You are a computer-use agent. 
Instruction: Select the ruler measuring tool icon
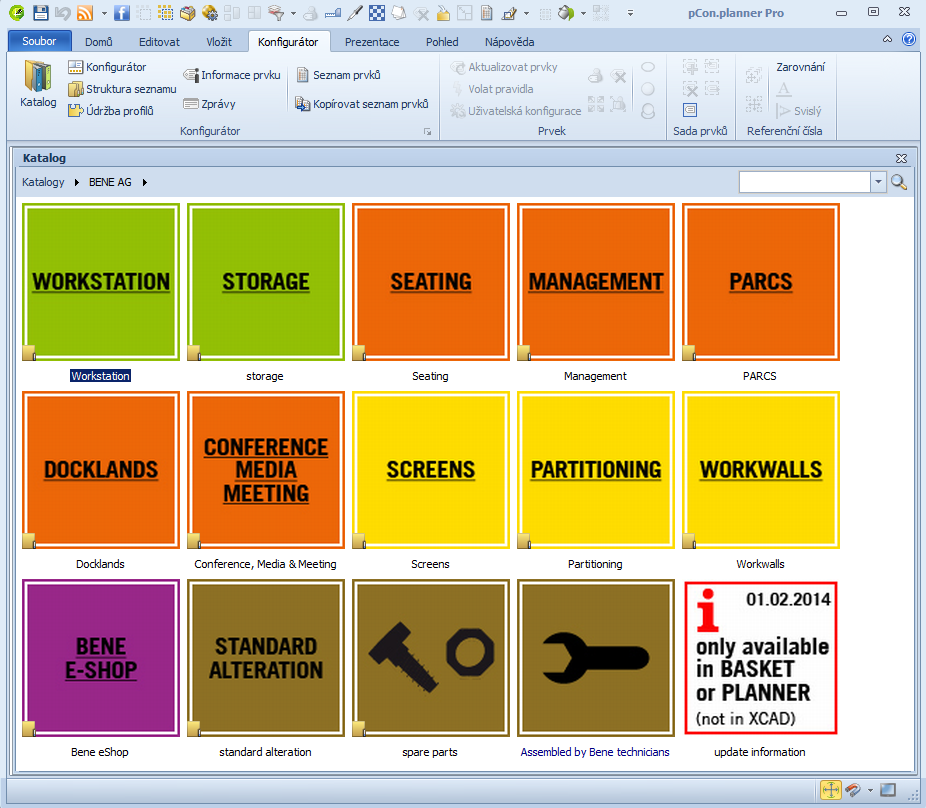[x=332, y=12]
